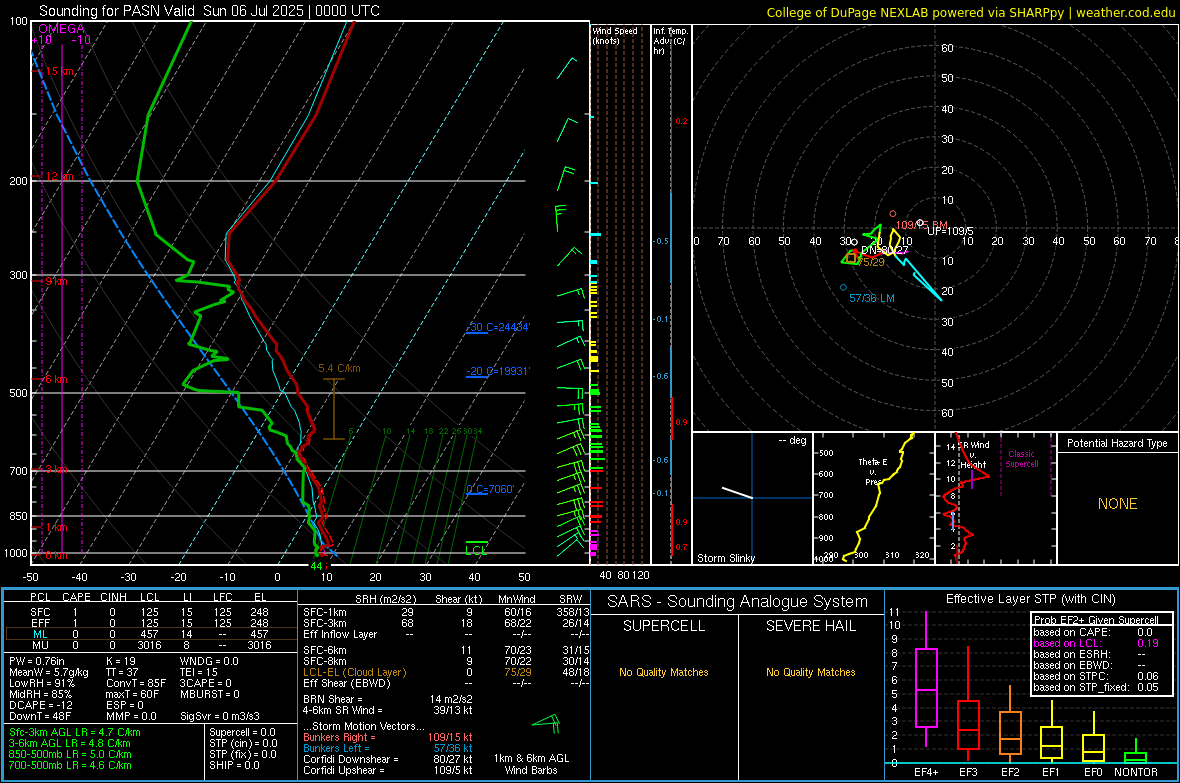The width and height of the screenshot is (1180, 783).
Task: Click the 'BRN Shear =' row
Action: pyautogui.click(x=388, y=699)
